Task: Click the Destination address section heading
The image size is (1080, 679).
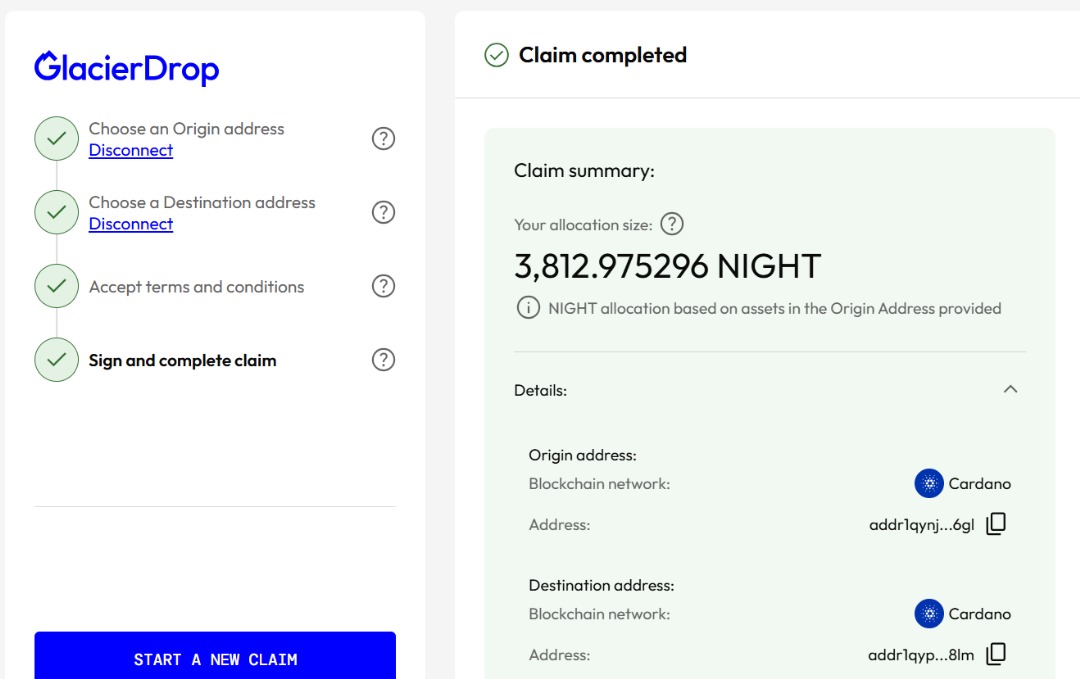Action: coord(601,585)
